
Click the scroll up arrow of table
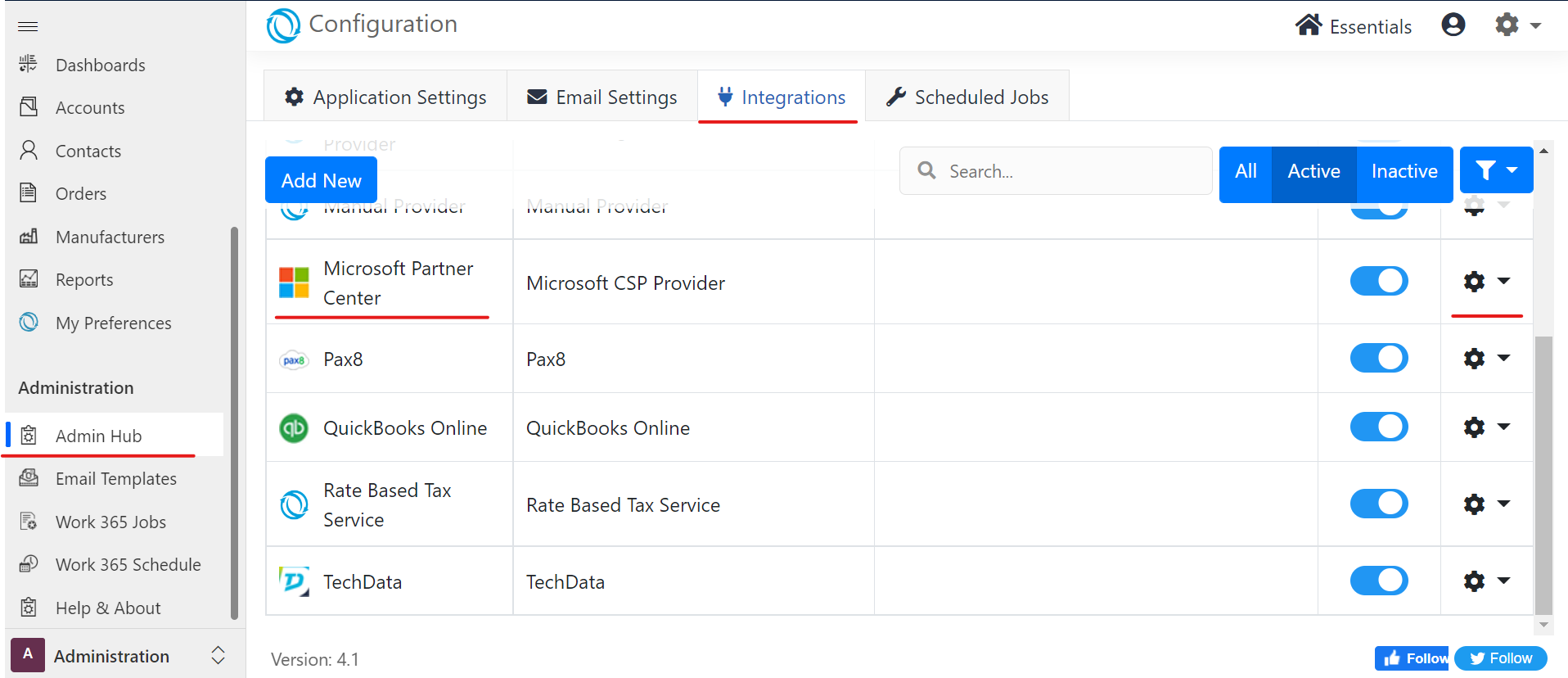tap(1543, 151)
